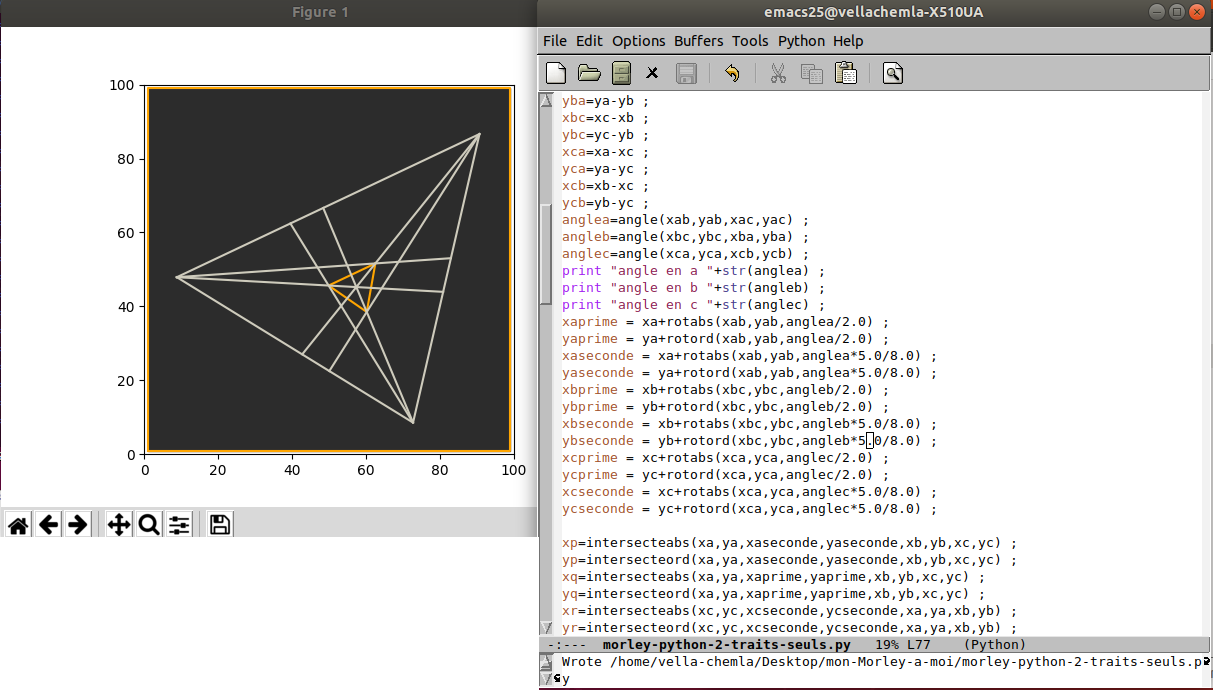The height and width of the screenshot is (690, 1213).
Task: Open the configure subplots dialog
Action: pos(179,524)
